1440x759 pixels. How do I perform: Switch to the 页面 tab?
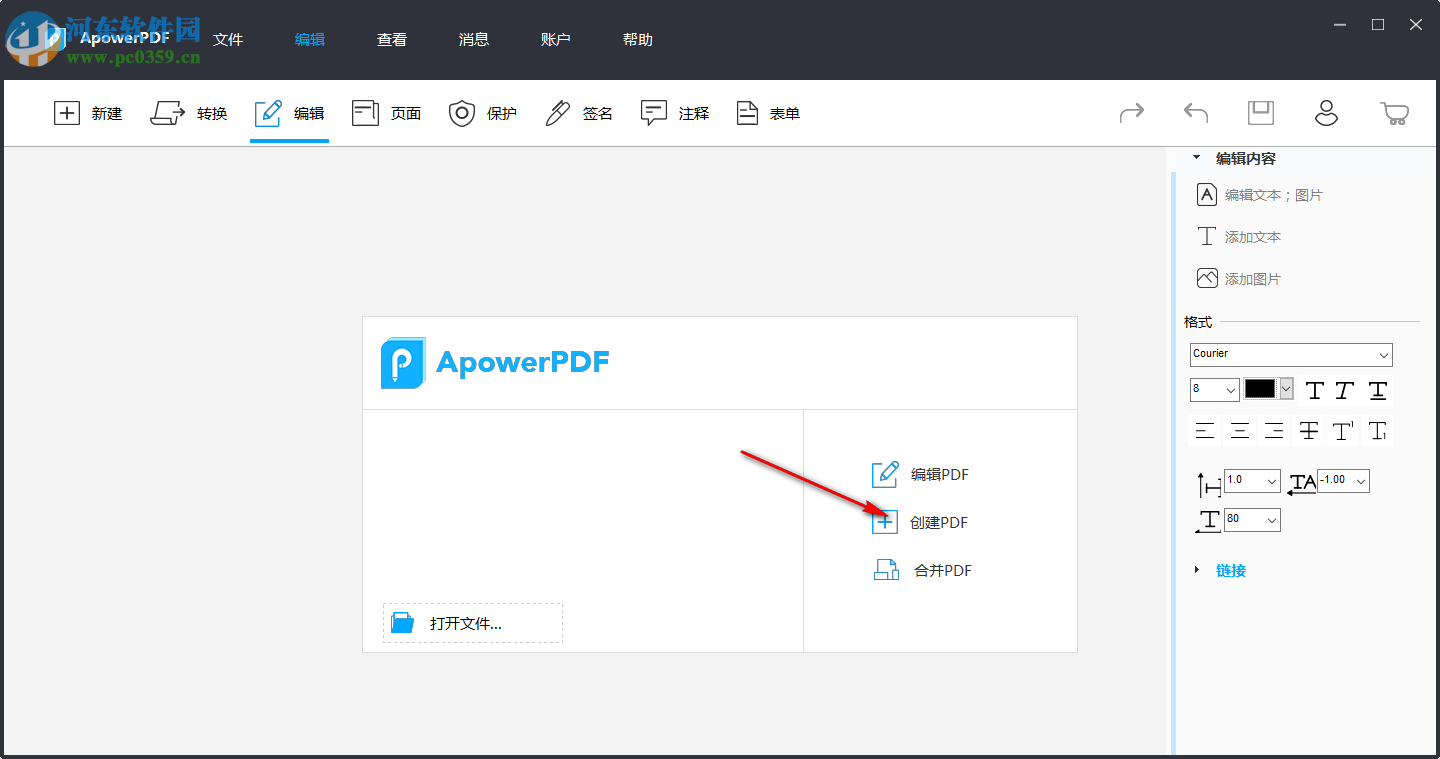tap(386, 113)
